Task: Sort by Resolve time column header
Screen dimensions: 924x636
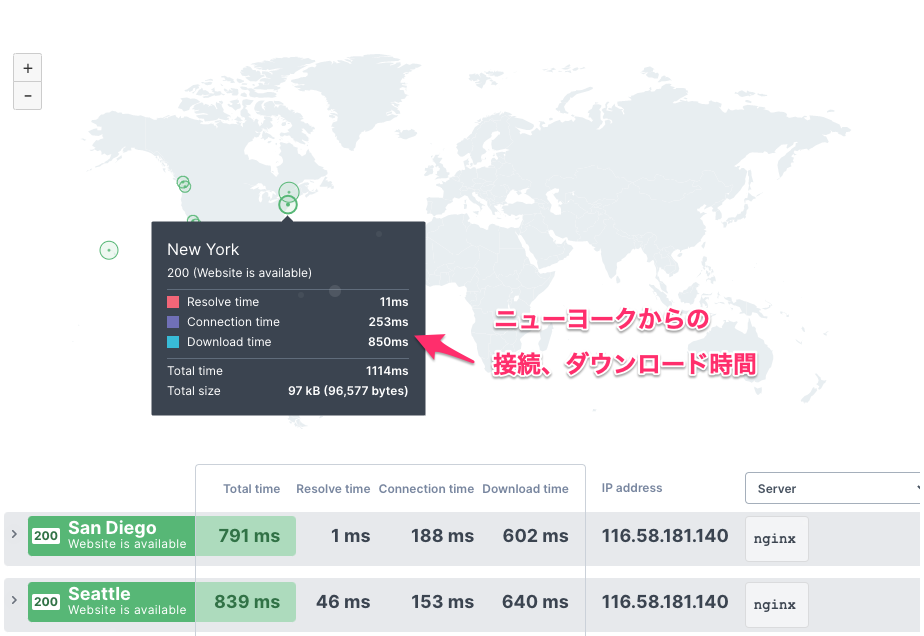Action: point(333,489)
